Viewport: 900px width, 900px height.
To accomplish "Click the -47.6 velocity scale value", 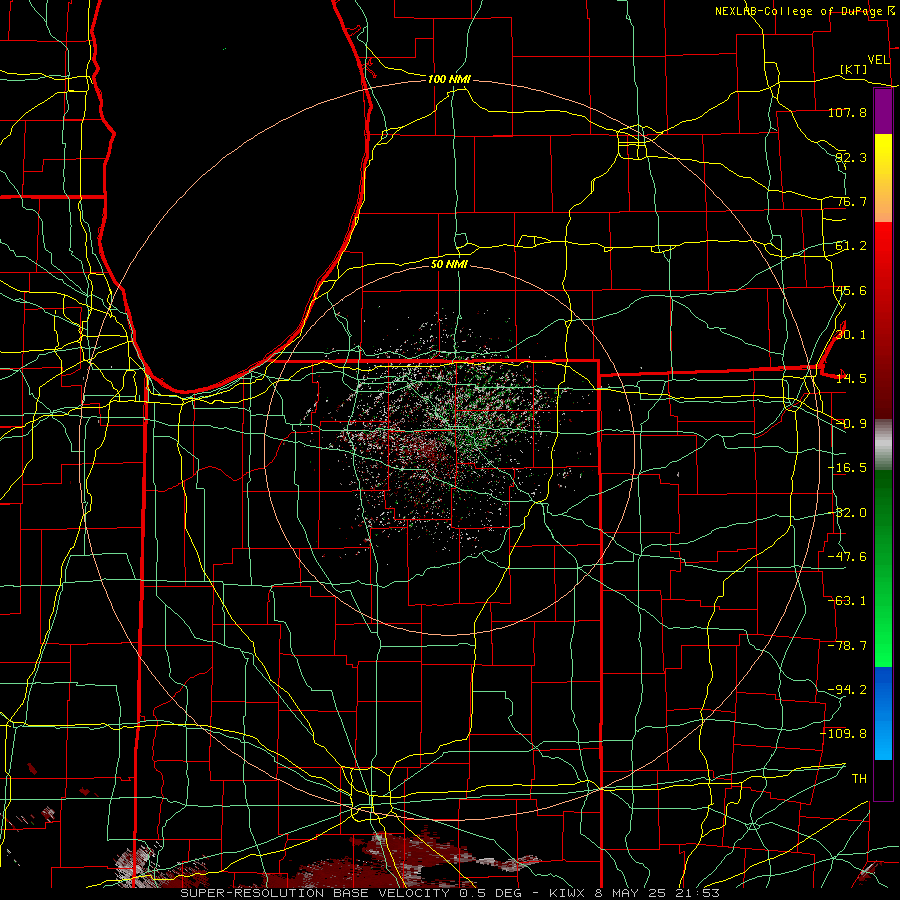I will 847,557.
